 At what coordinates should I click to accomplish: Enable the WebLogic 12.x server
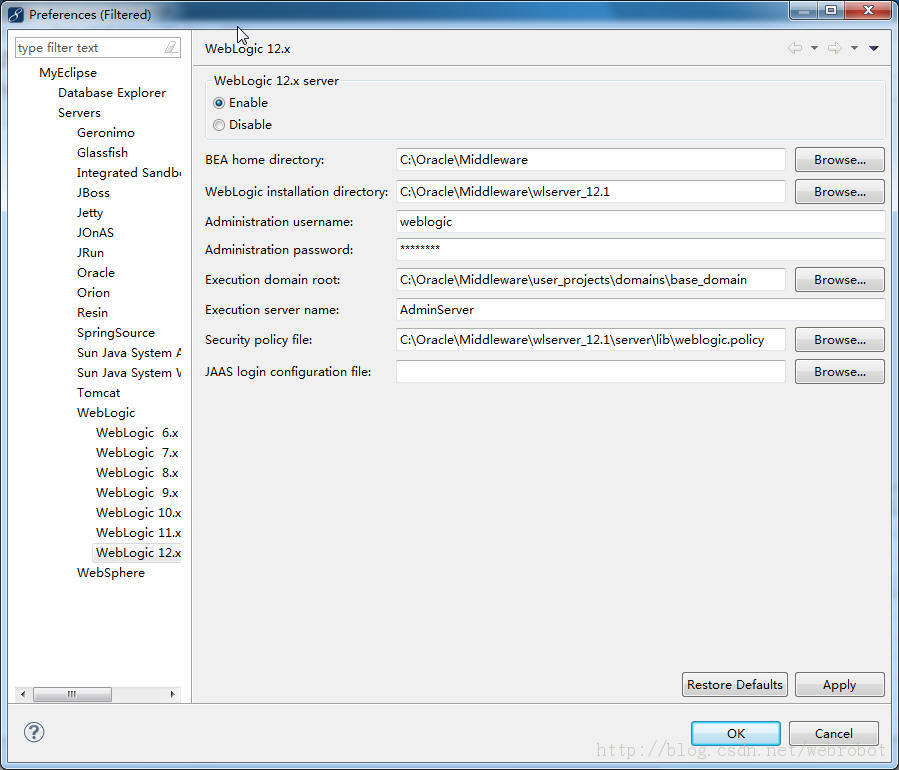[x=218, y=102]
